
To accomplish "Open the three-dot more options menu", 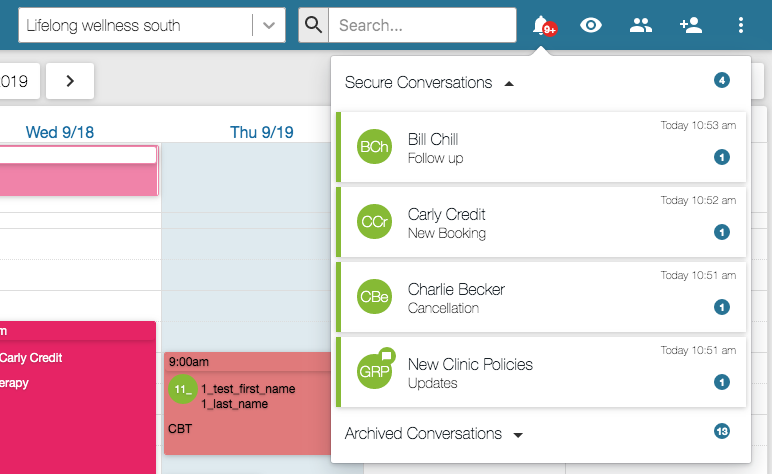I will 740,25.
